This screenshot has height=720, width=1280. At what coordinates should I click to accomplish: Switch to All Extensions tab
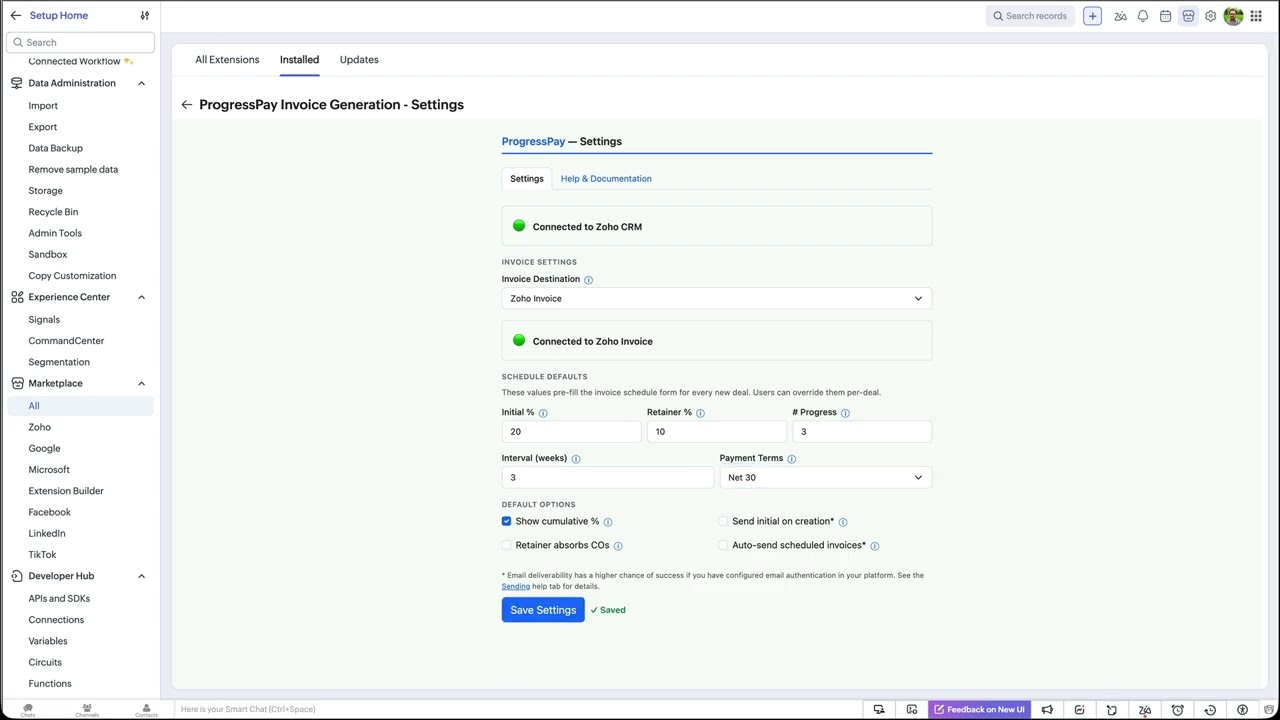coord(227,60)
